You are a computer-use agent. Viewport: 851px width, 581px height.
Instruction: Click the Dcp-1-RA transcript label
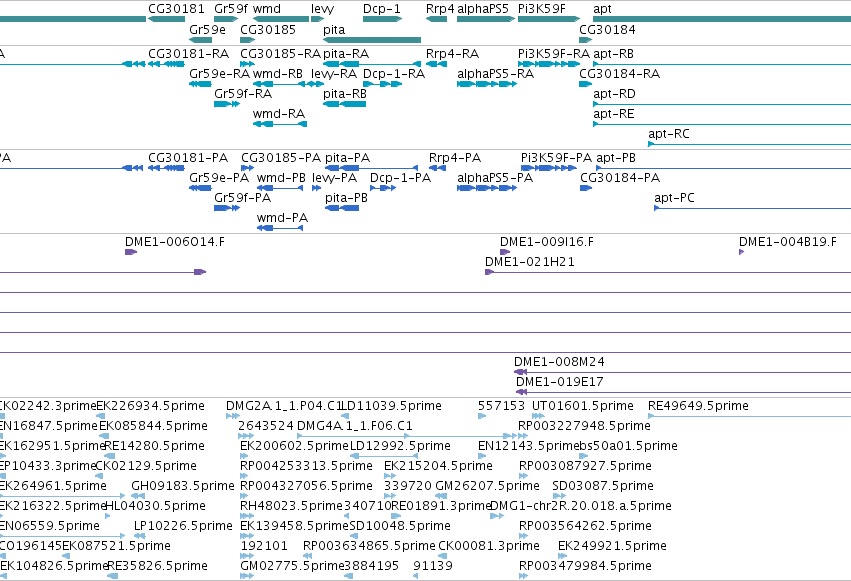point(394,74)
